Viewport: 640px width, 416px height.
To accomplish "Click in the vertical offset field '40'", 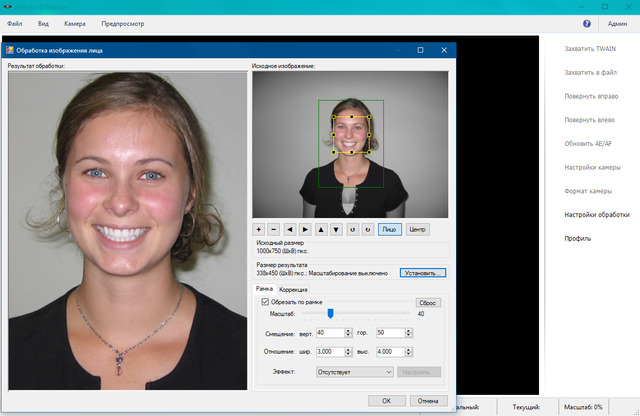I will coord(331,333).
